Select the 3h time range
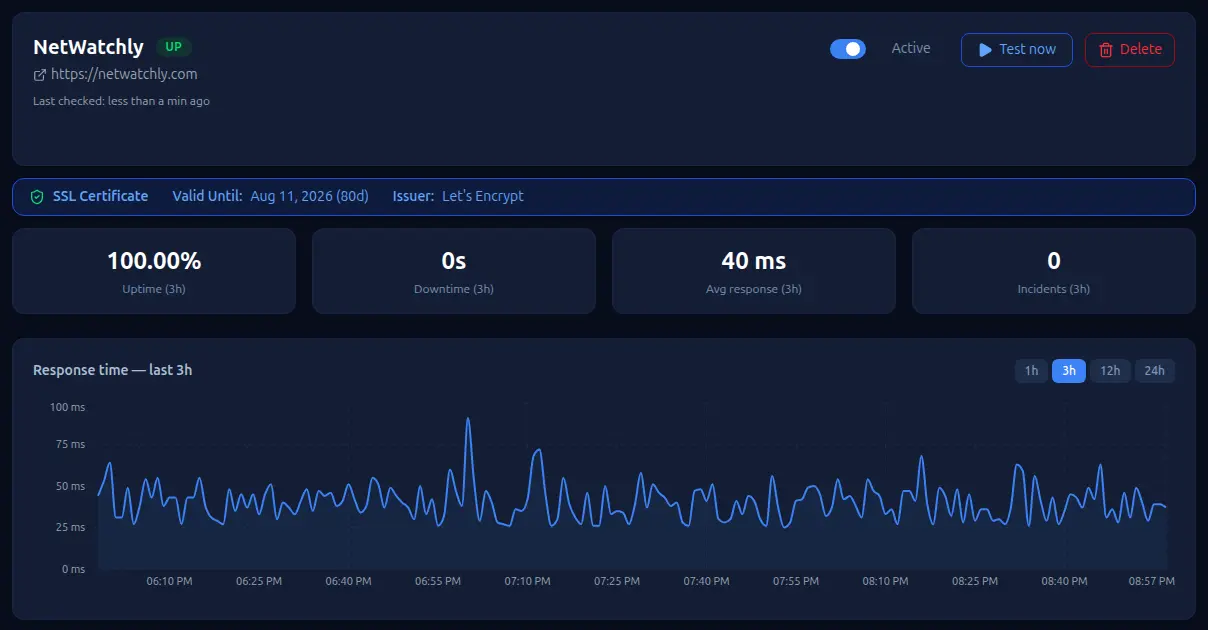 1069,371
